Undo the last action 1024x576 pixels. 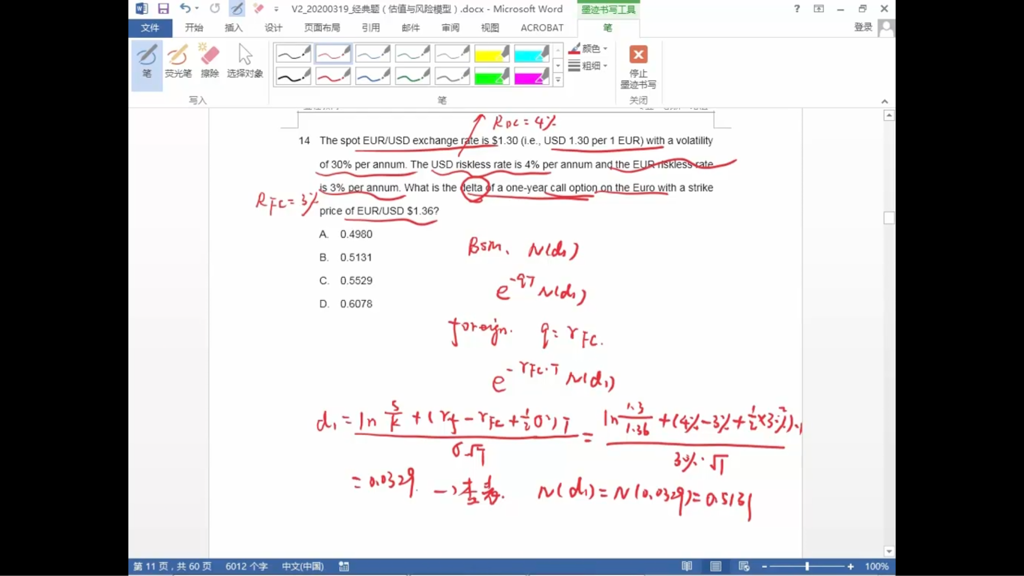point(185,8)
